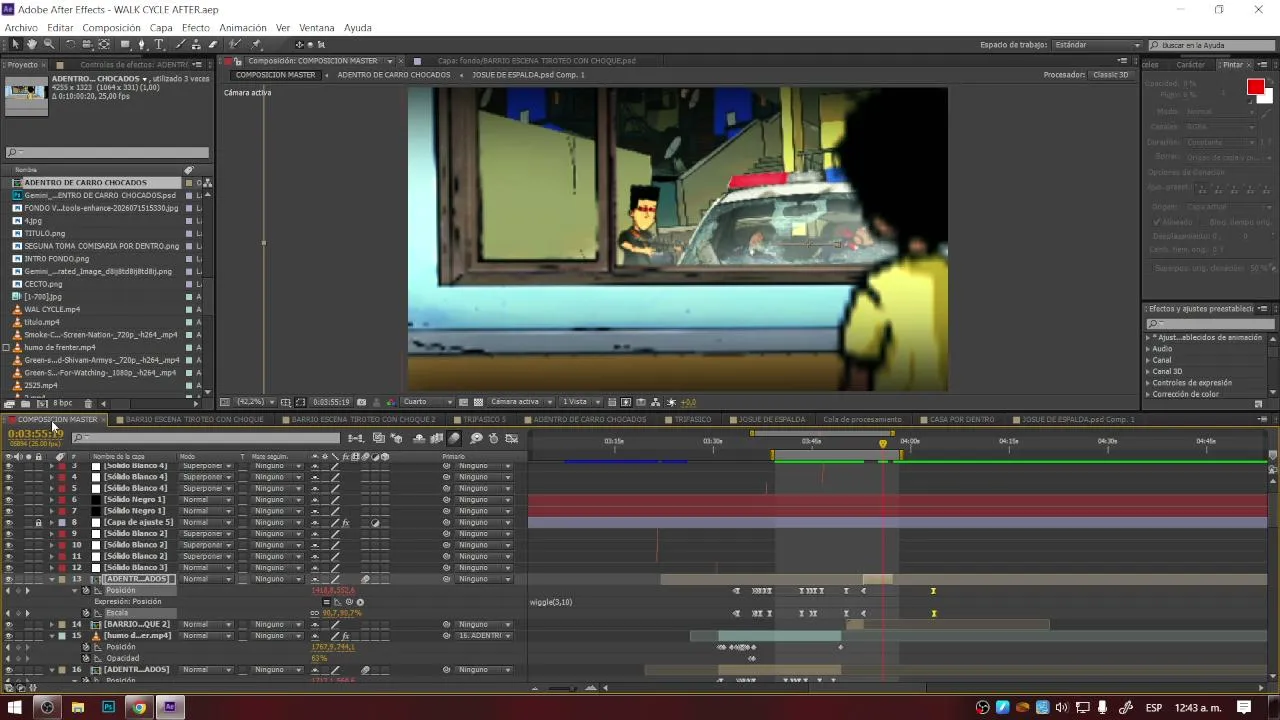Screen dimensions: 1280x720
Task: Open the Ventana menu
Action: pos(317,28)
